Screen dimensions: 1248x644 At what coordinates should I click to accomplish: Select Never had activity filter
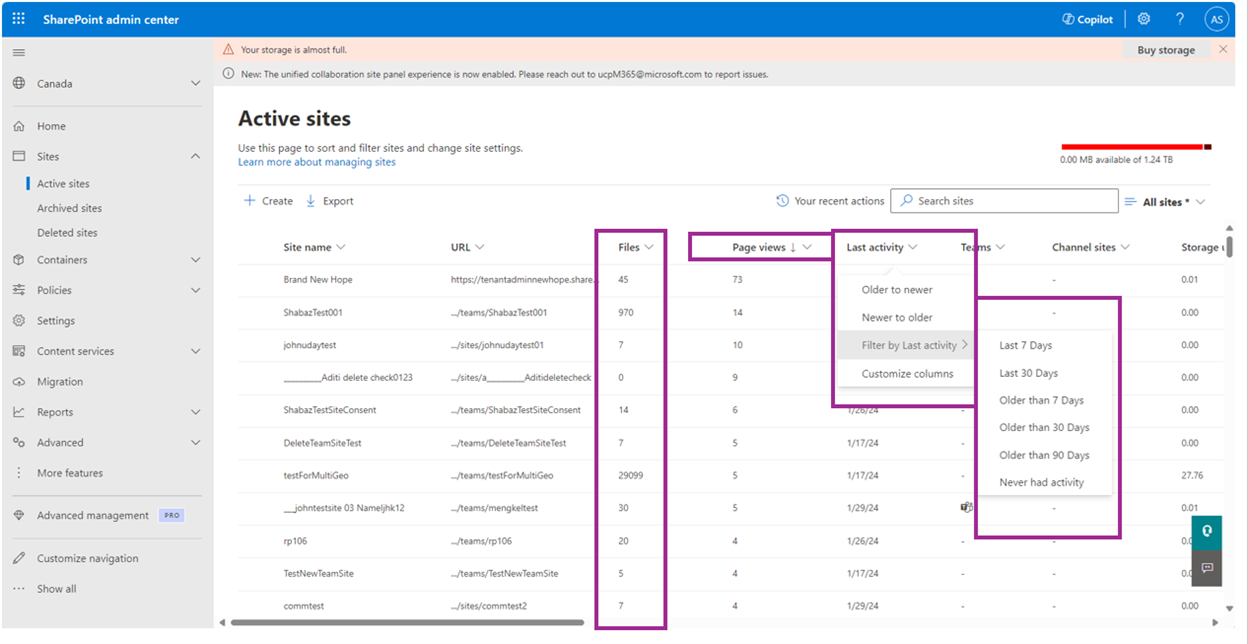tap(1041, 482)
